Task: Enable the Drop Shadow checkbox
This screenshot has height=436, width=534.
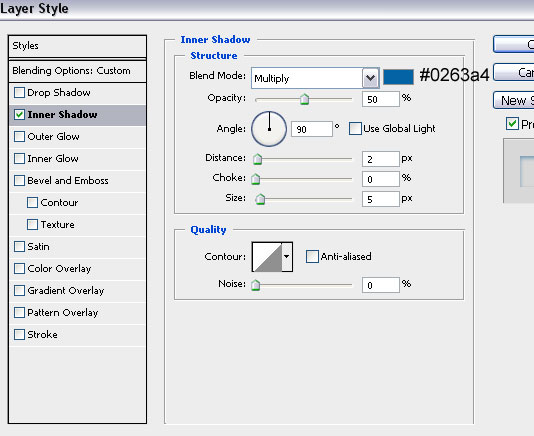Action: coord(19,93)
